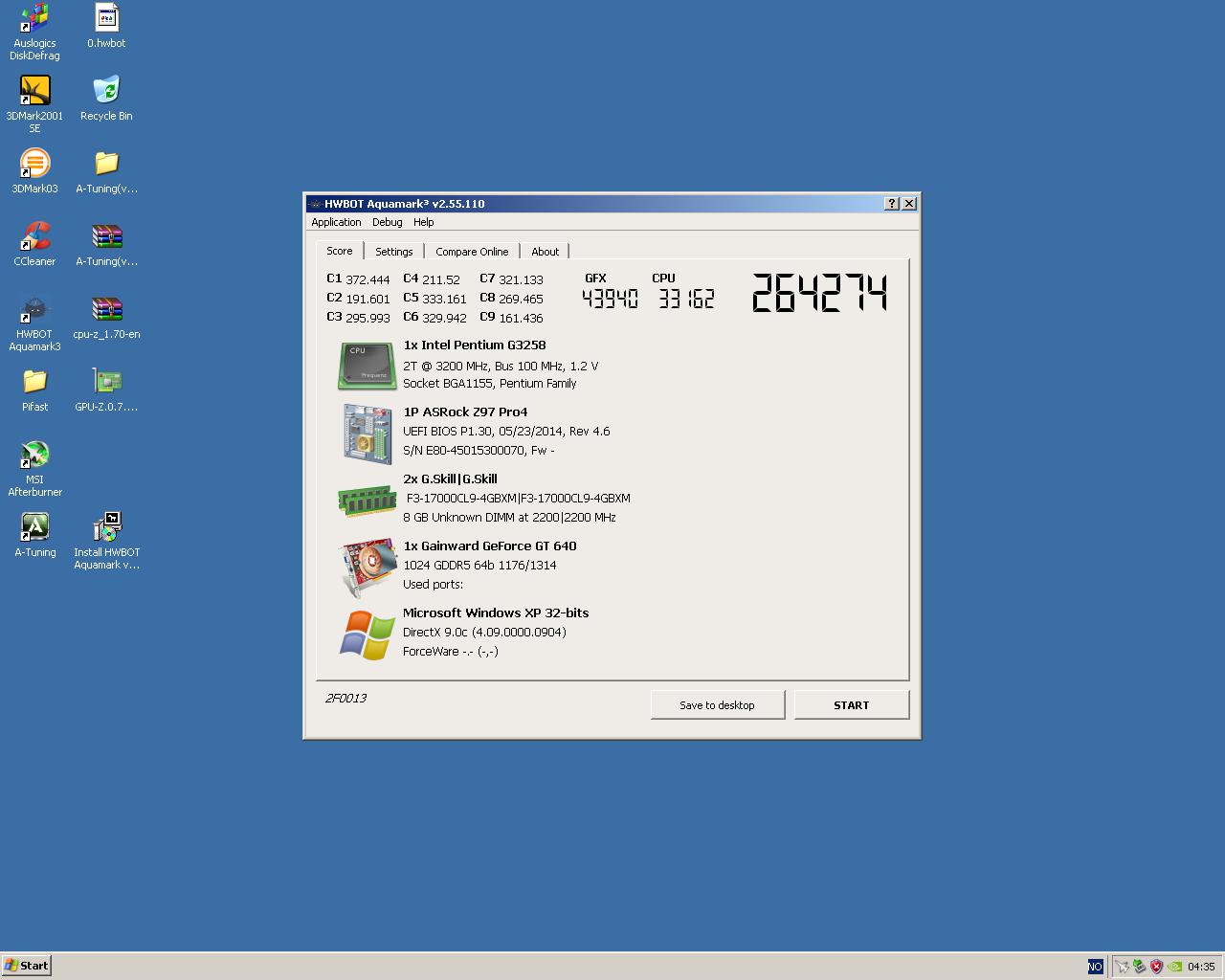Click the 1x Intel Pentium G3258 heading

[x=475, y=345]
